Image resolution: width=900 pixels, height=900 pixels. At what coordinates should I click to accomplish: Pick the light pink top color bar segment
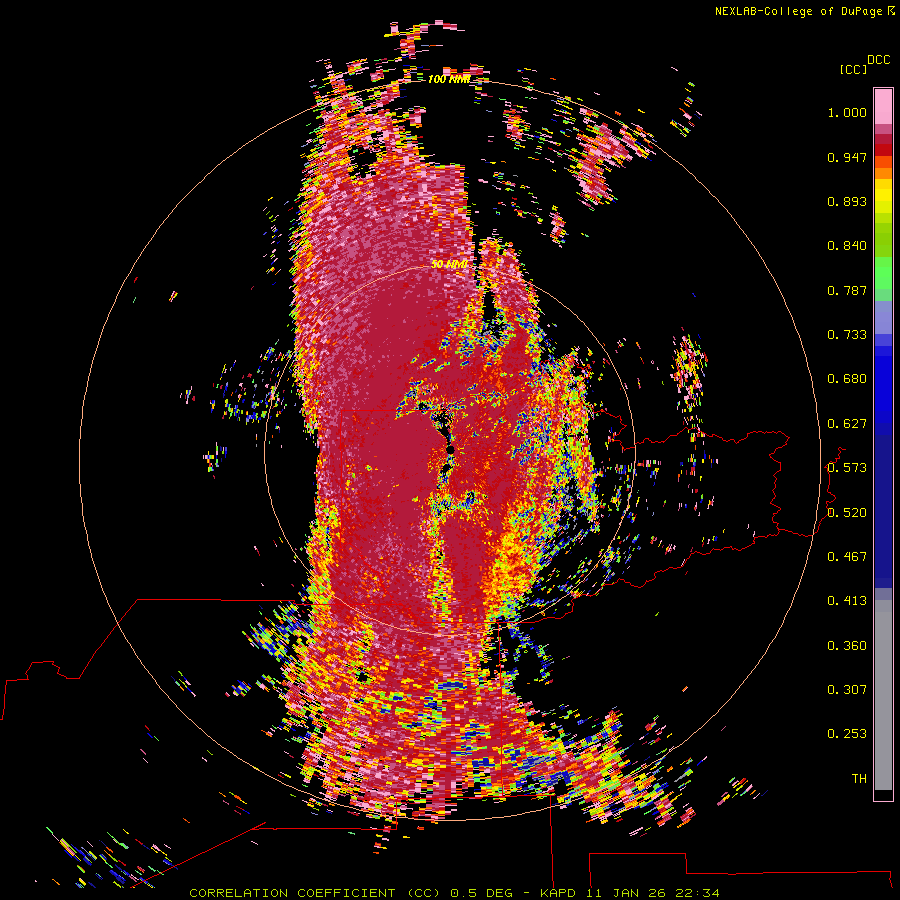click(883, 106)
